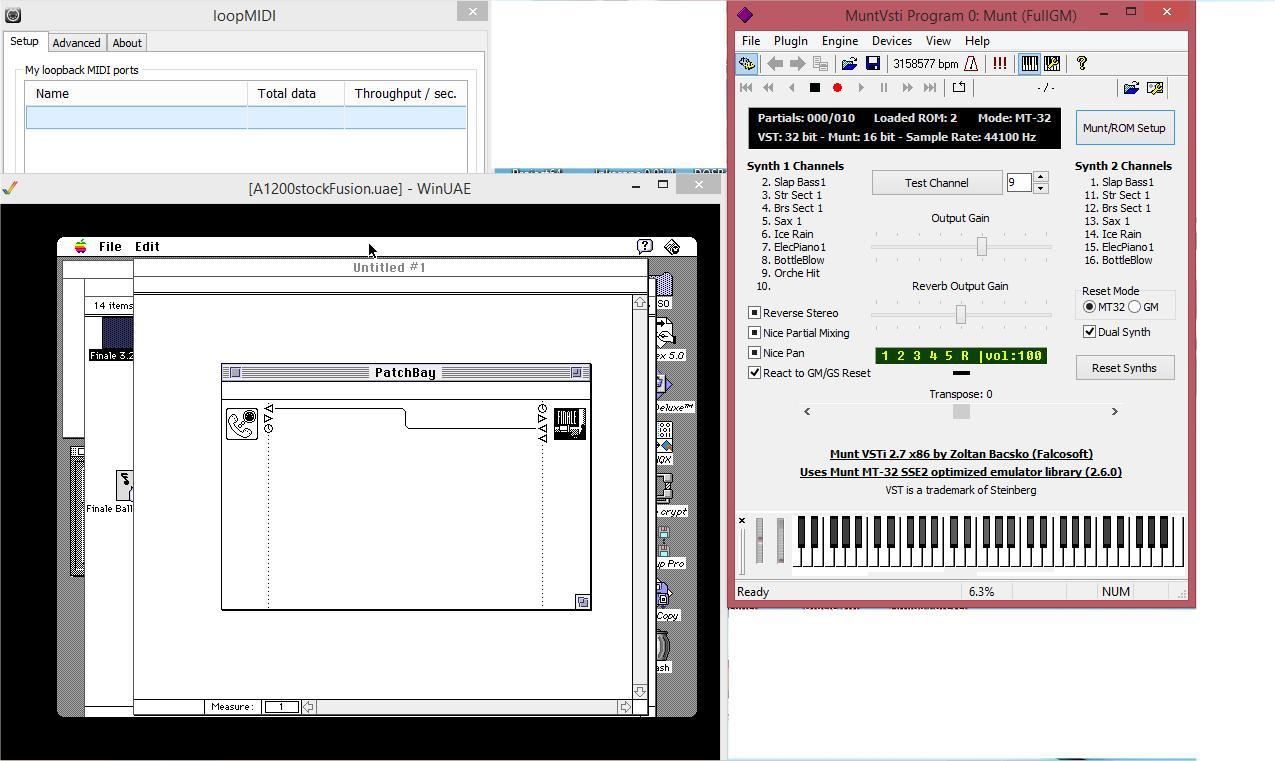Click the metronome icon next to bpm
This screenshot has width=1275, height=761.
click(x=970, y=63)
